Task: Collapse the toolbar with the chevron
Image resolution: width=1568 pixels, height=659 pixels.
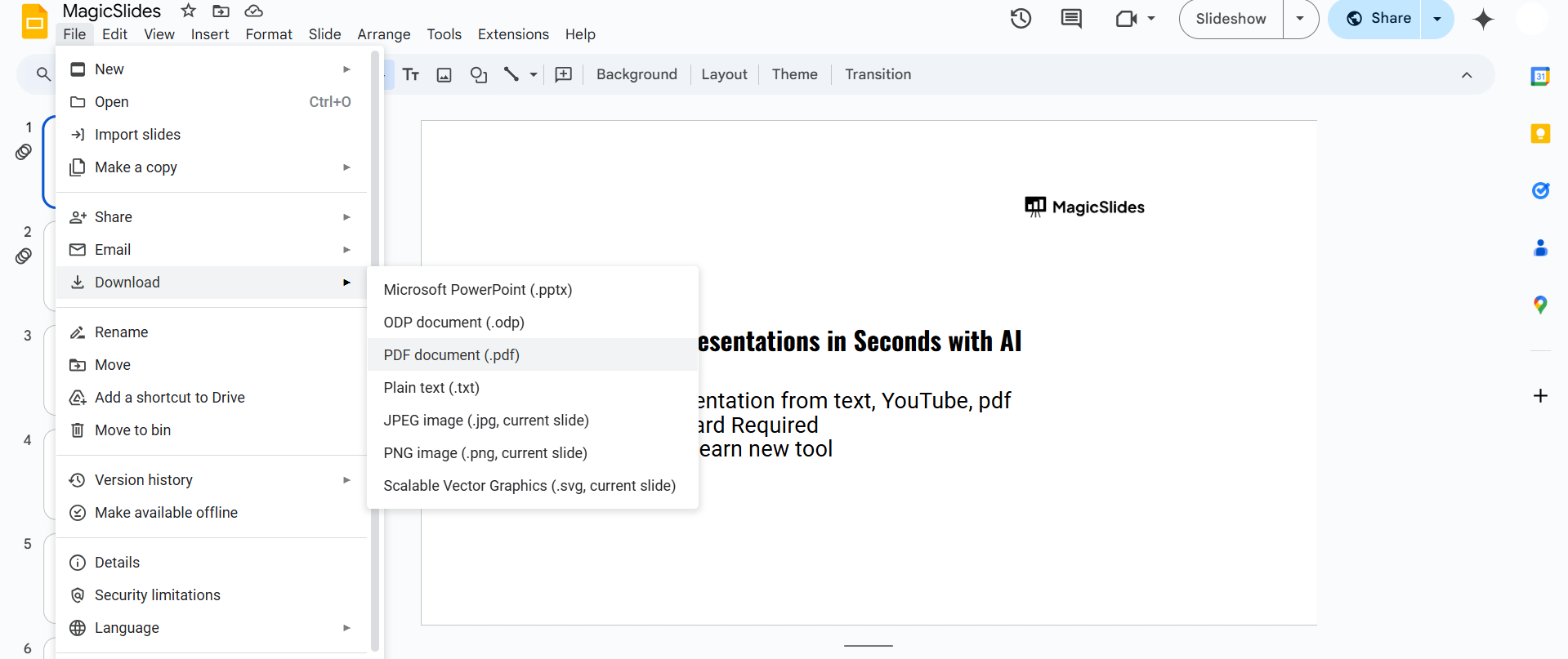Action: click(1467, 75)
